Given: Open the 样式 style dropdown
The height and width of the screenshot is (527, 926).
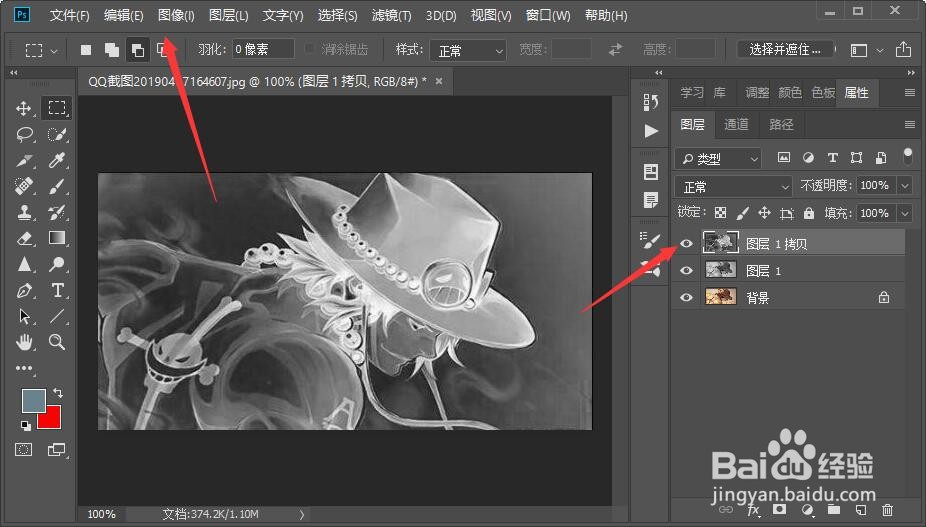Looking at the screenshot, I should [468, 50].
